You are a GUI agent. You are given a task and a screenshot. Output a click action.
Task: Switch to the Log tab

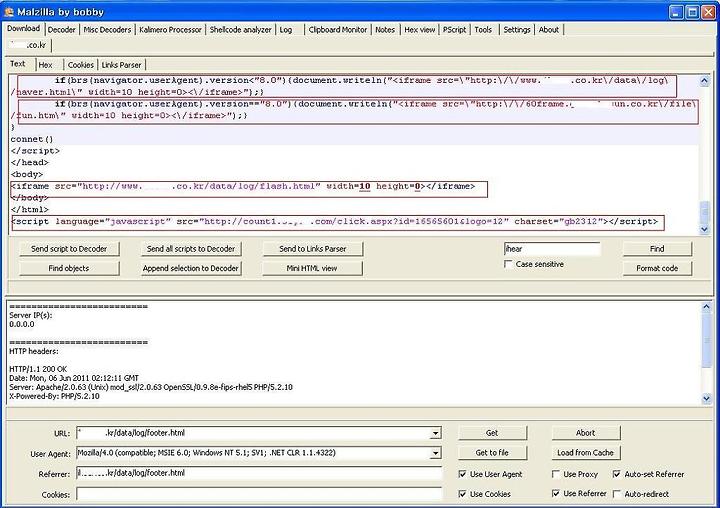[286, 30]
